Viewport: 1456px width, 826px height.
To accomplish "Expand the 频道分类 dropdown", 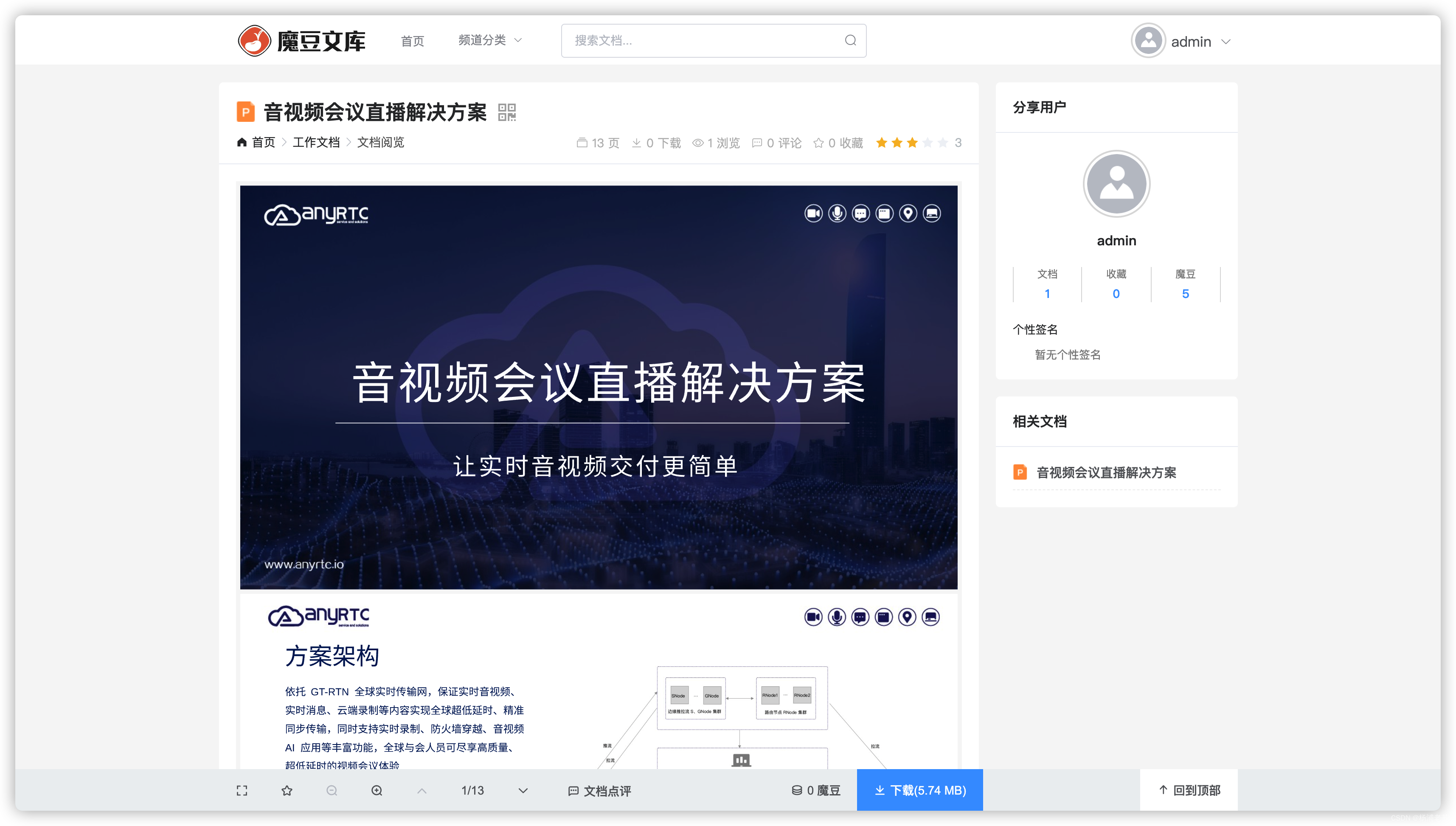I will click(x=490, y=40).
